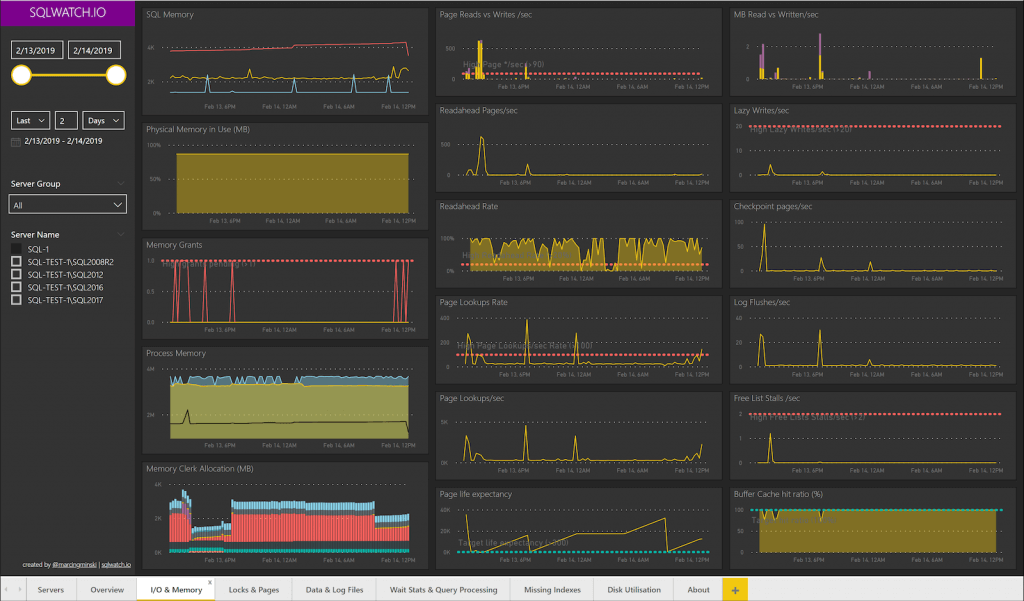Check the SQL-1 server checkbox
The image size is (1024, 601).
pyautogui.click(x=15, y=246)
